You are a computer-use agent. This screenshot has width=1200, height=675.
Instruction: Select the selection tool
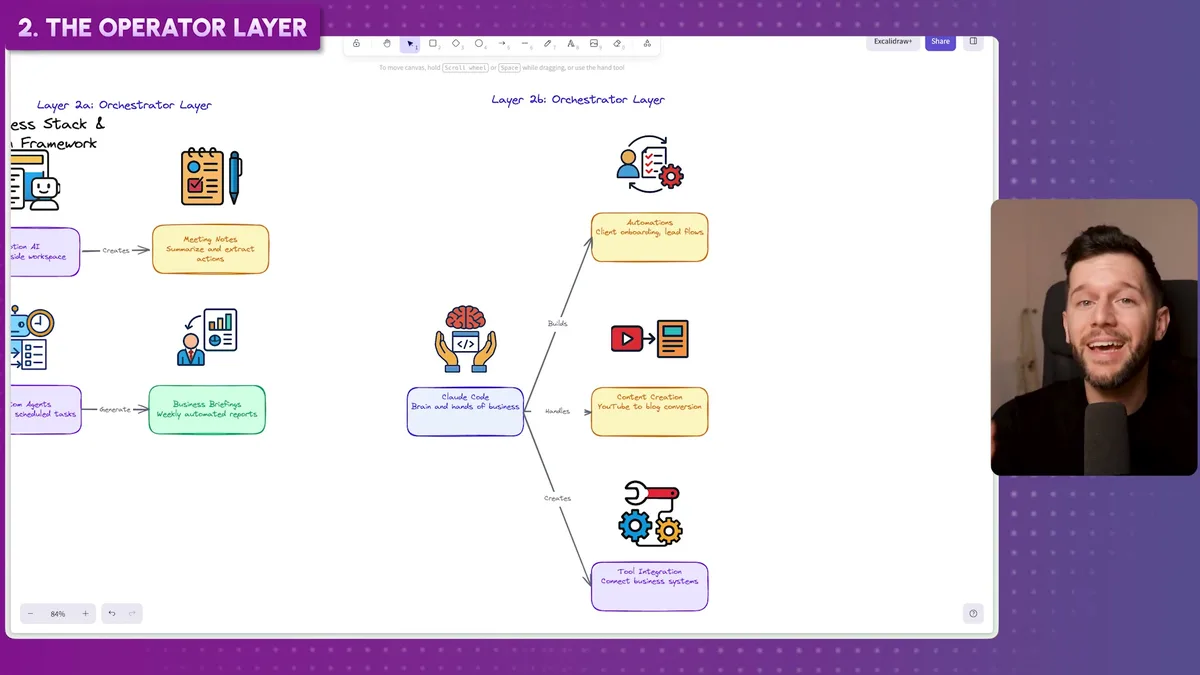(410, 43)
